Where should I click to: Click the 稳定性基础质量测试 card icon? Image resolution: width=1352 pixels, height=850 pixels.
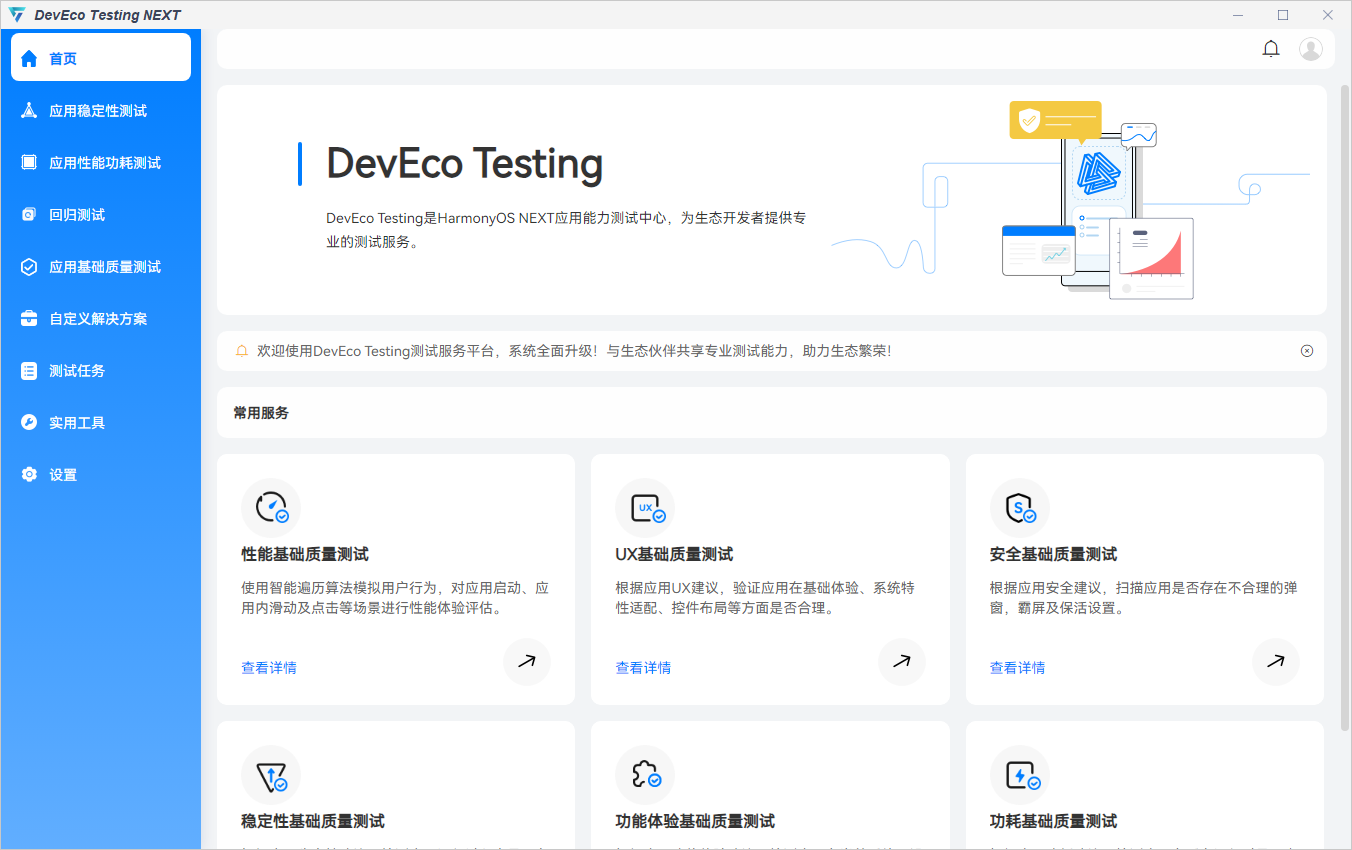coord(271,775)
